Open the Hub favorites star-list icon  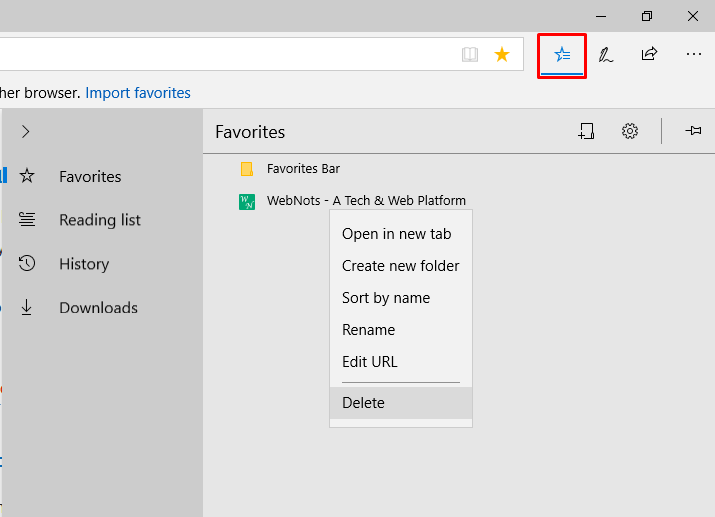click(x=562, y=55)
